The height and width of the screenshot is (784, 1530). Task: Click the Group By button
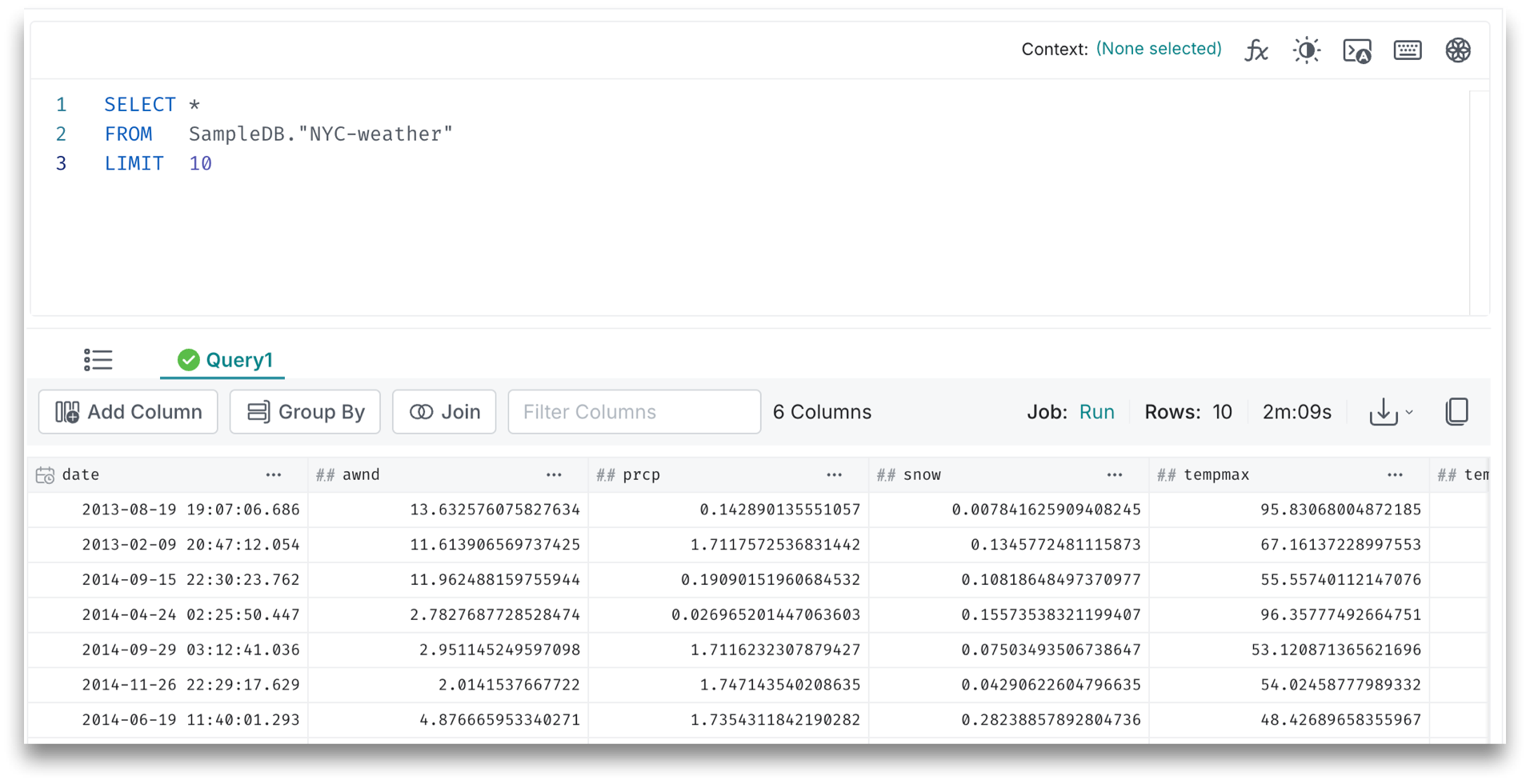point(305,412)
